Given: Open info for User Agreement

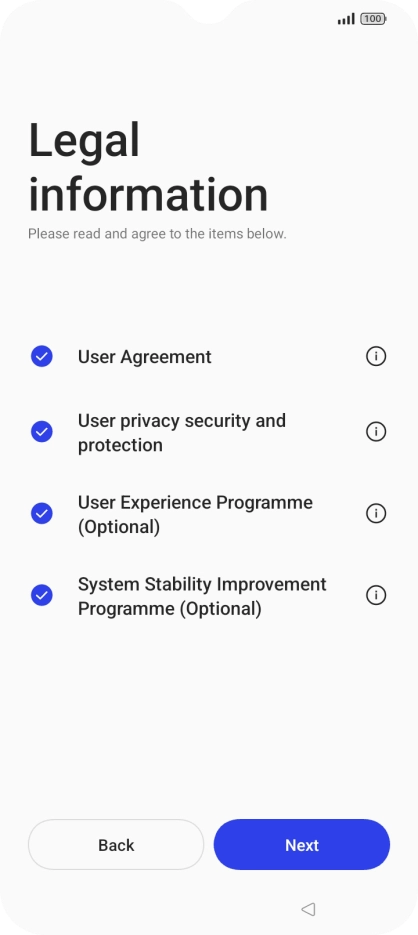Looking at the screenshot, I should [376, 357].
